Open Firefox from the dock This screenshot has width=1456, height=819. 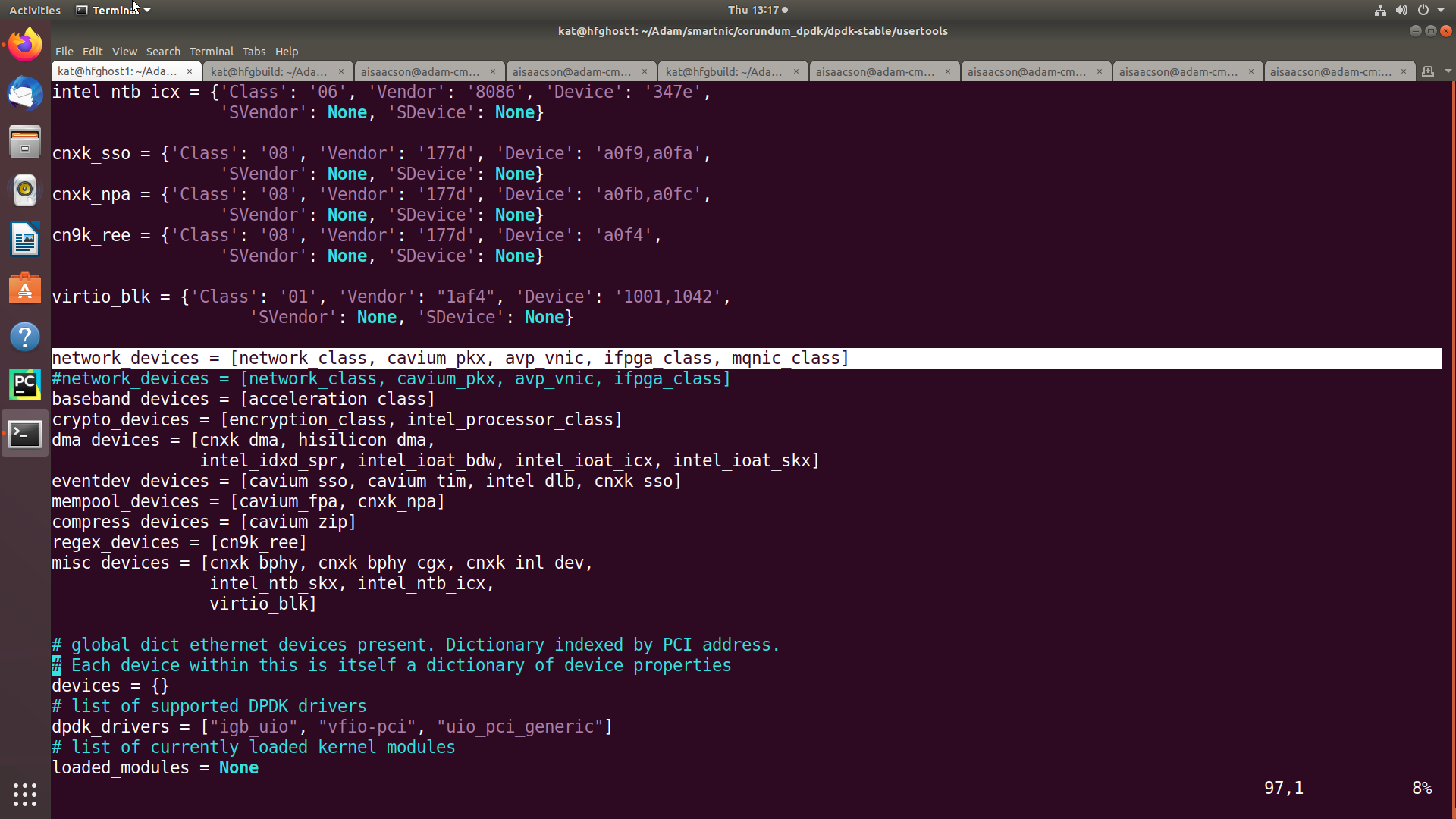25,45
